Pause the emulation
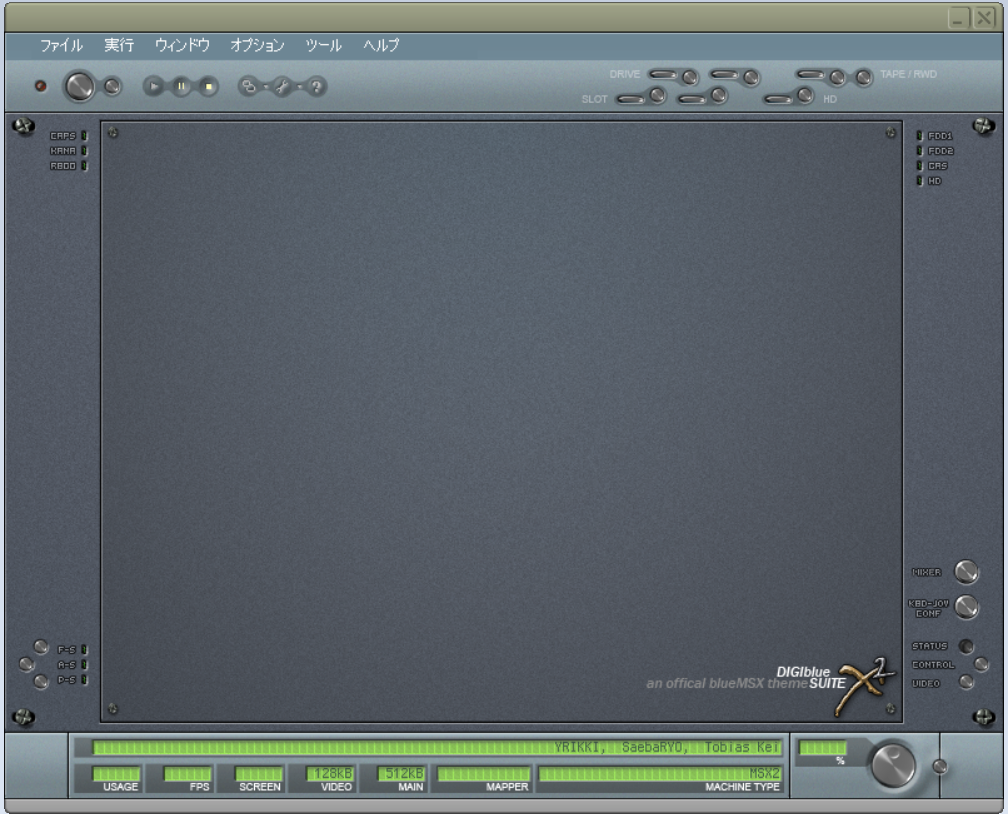 coord(181,86)
